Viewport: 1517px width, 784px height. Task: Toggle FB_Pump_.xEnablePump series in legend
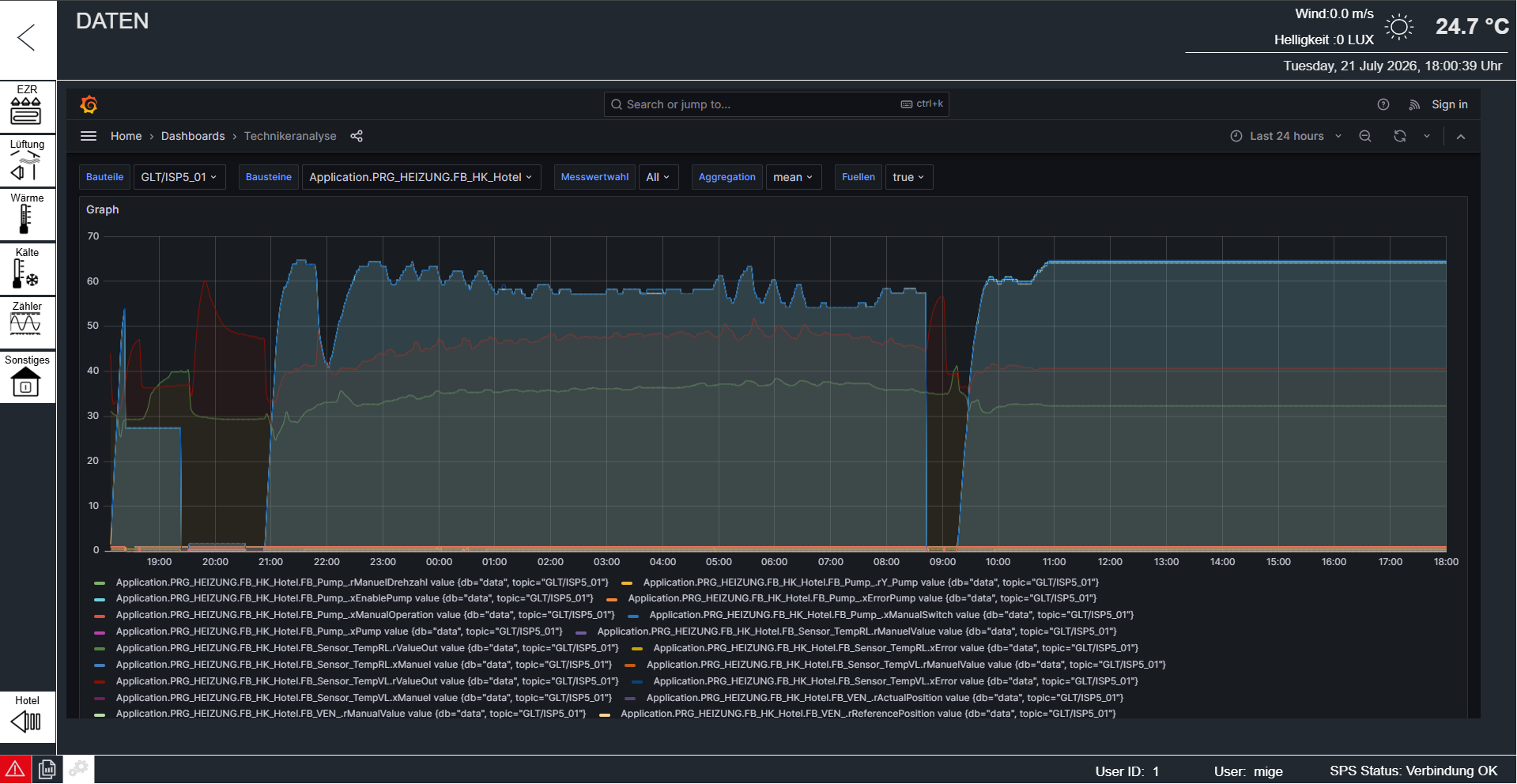pos(355,598)
